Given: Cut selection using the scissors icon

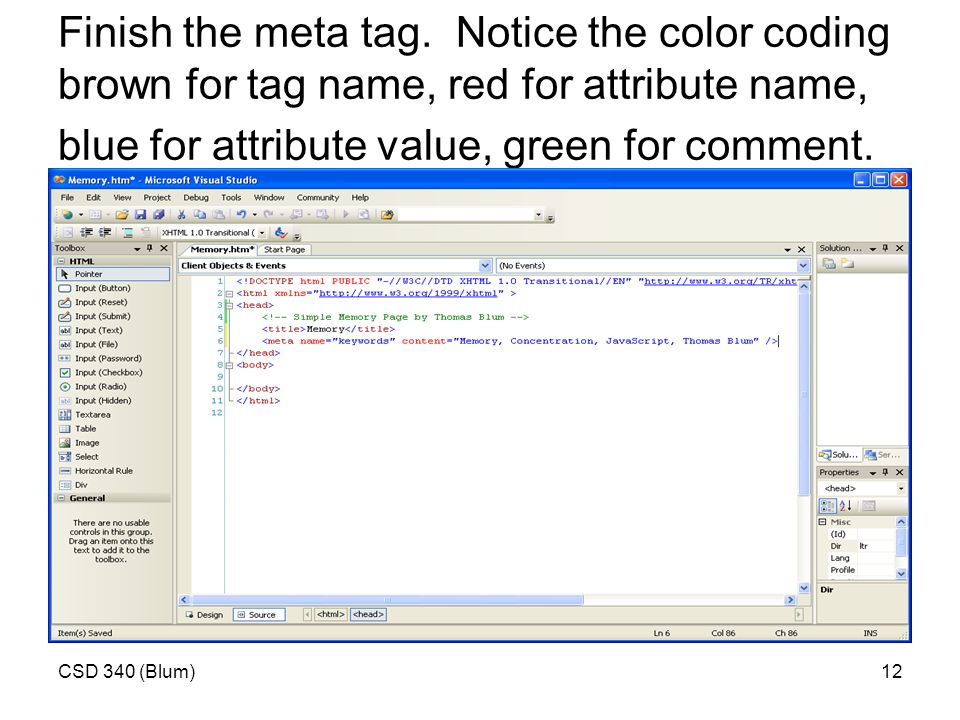Looking at the screenshot, I should click(x=181, y=215).
